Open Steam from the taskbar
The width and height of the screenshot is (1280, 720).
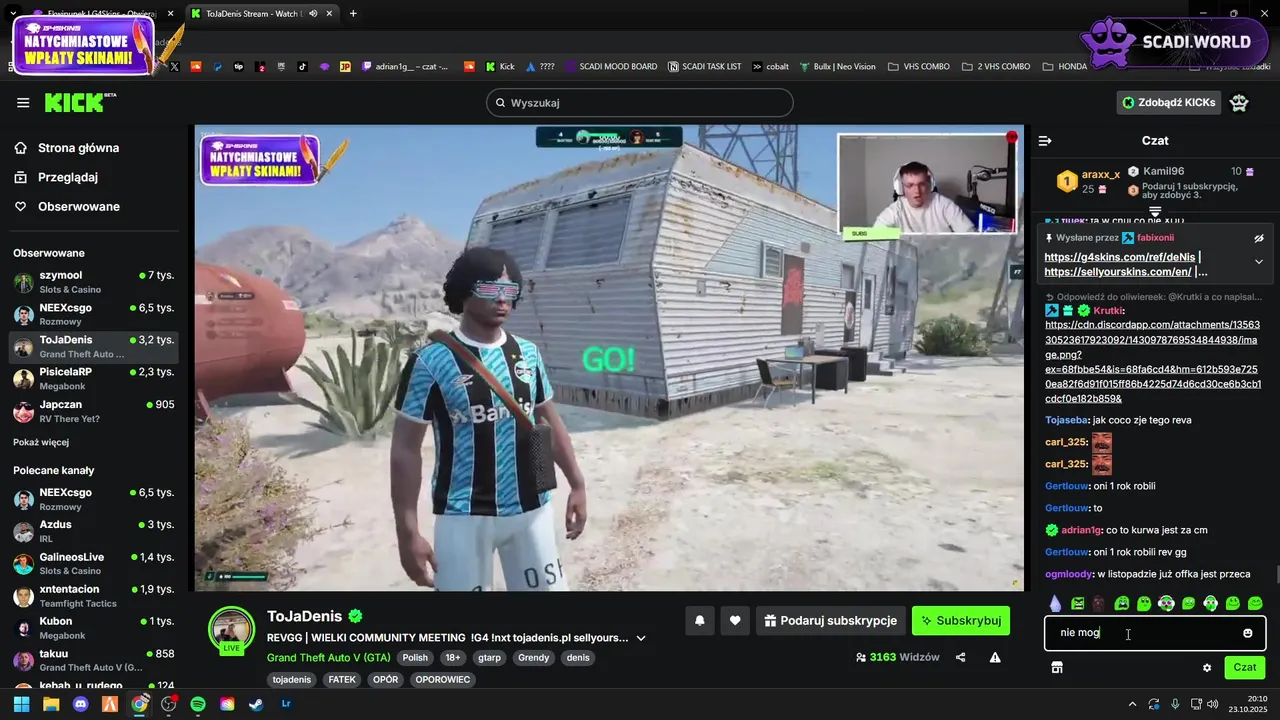(x=257, y=704)
